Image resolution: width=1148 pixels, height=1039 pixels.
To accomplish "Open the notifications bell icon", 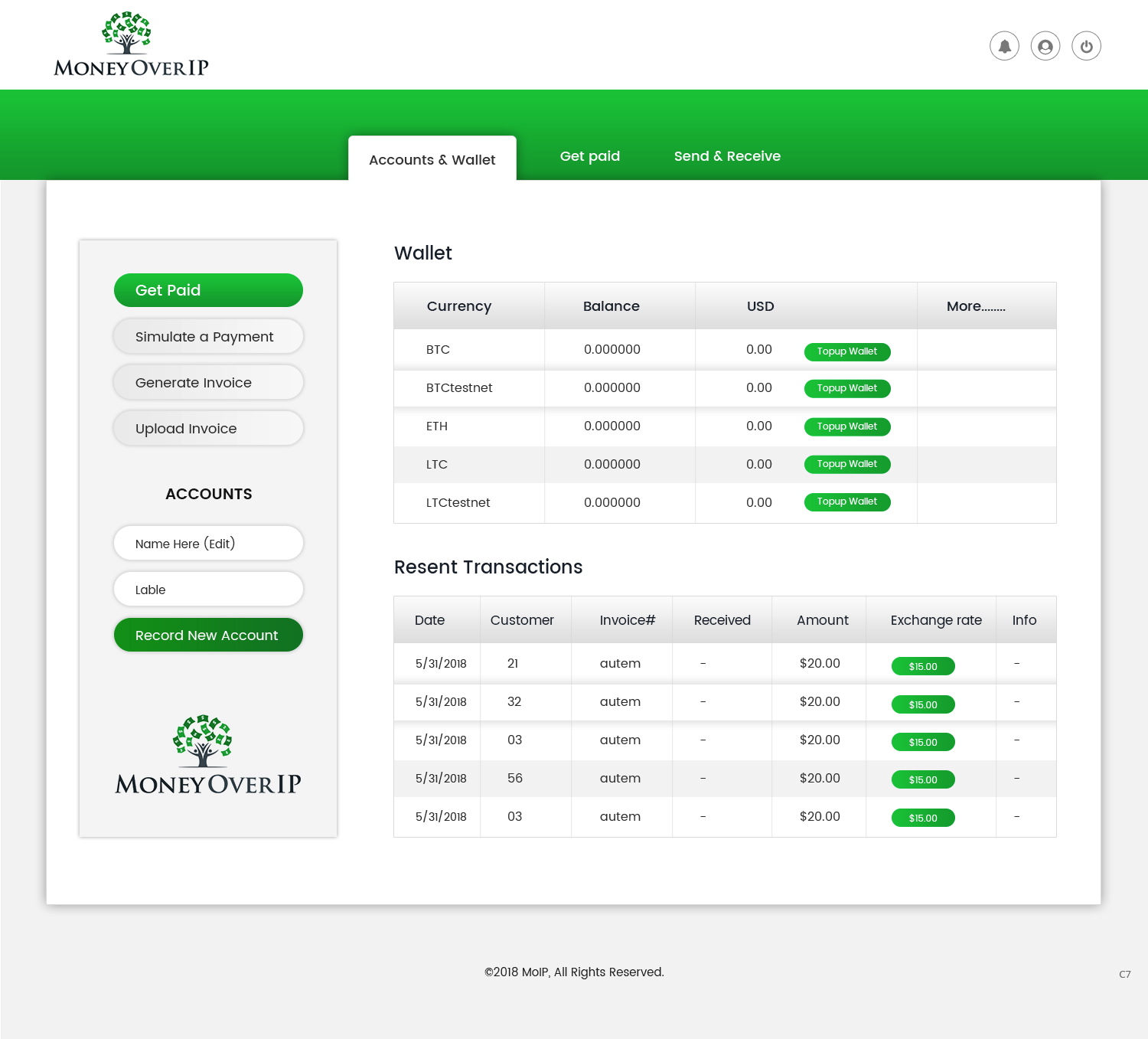I will pyautogui.click(x=1004, y=46).
